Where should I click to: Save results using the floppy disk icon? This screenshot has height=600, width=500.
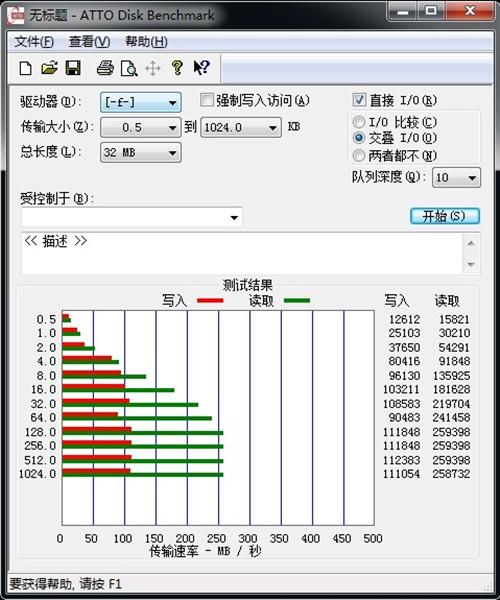(x=73, y=68)
